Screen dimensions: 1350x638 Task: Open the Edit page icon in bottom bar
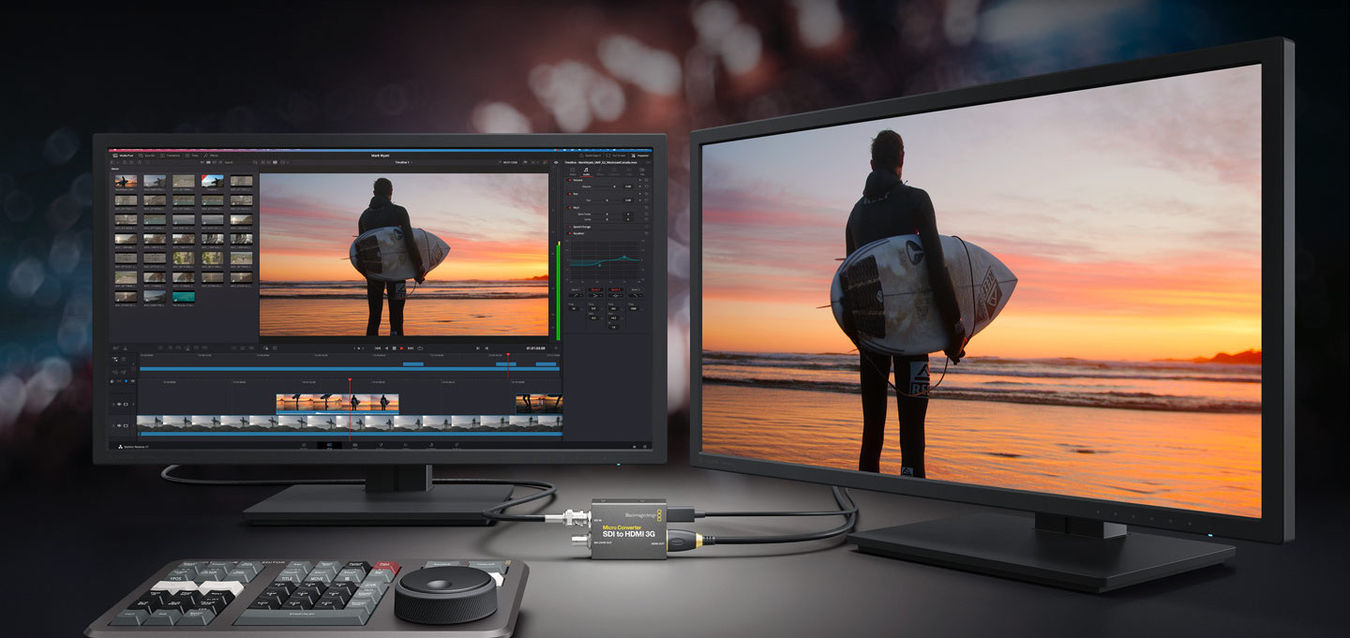(355, 445)
